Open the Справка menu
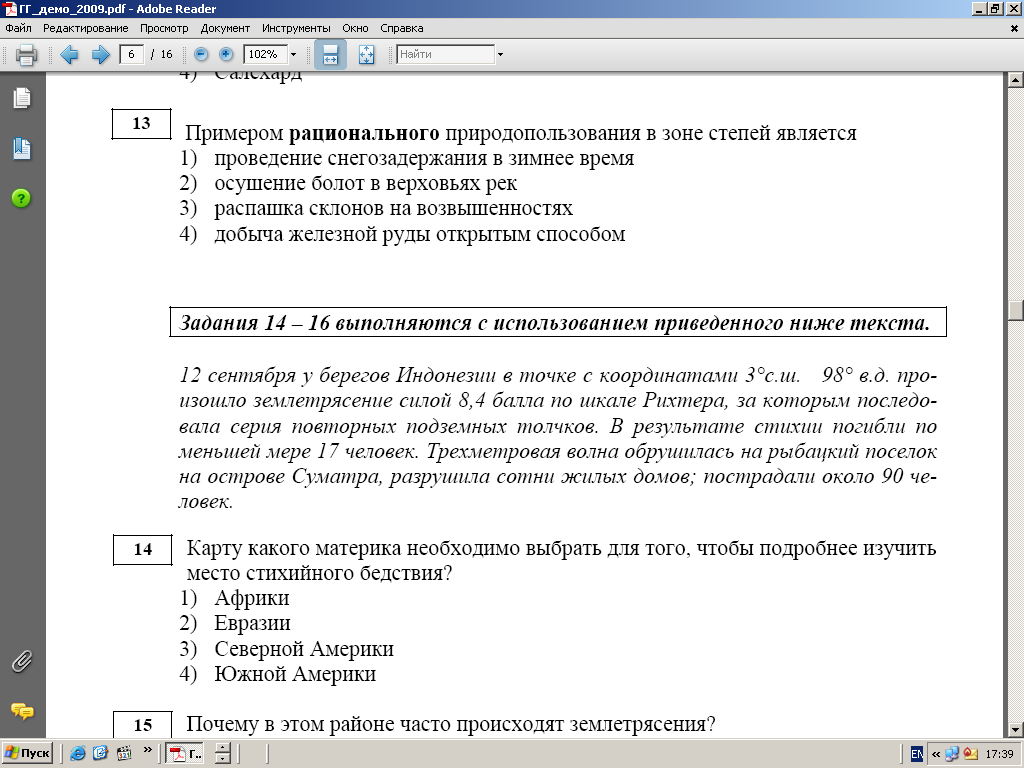Viewport: 1024px width, 768px height. 402,28
